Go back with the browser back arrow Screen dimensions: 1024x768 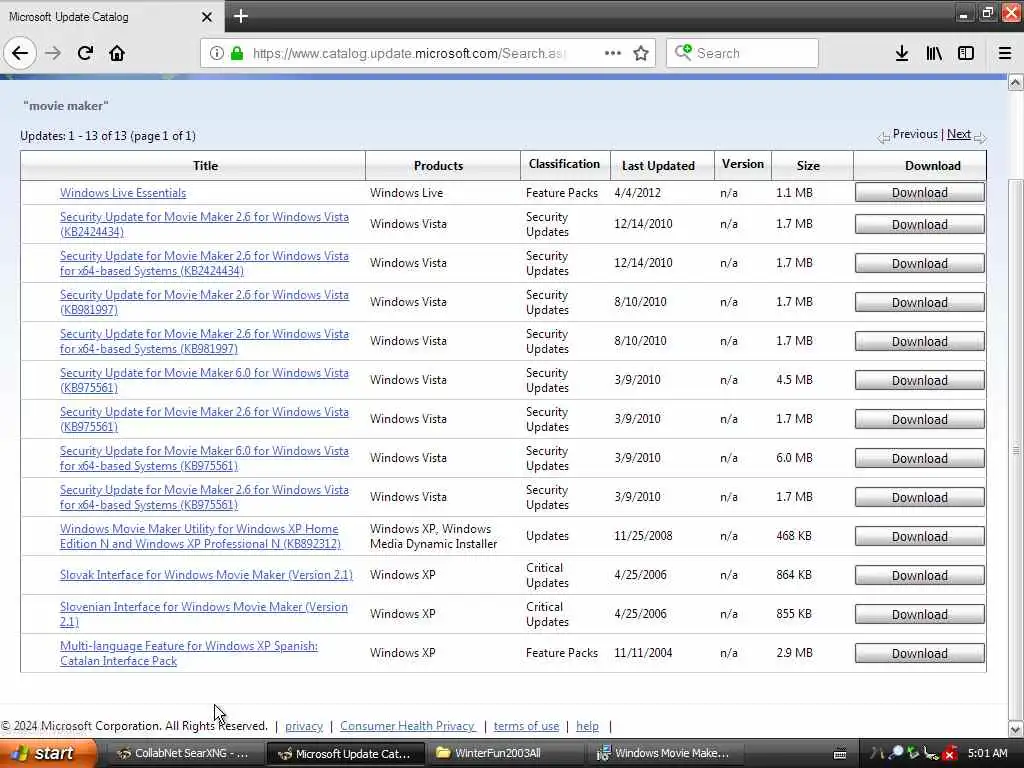click(20, 53)
